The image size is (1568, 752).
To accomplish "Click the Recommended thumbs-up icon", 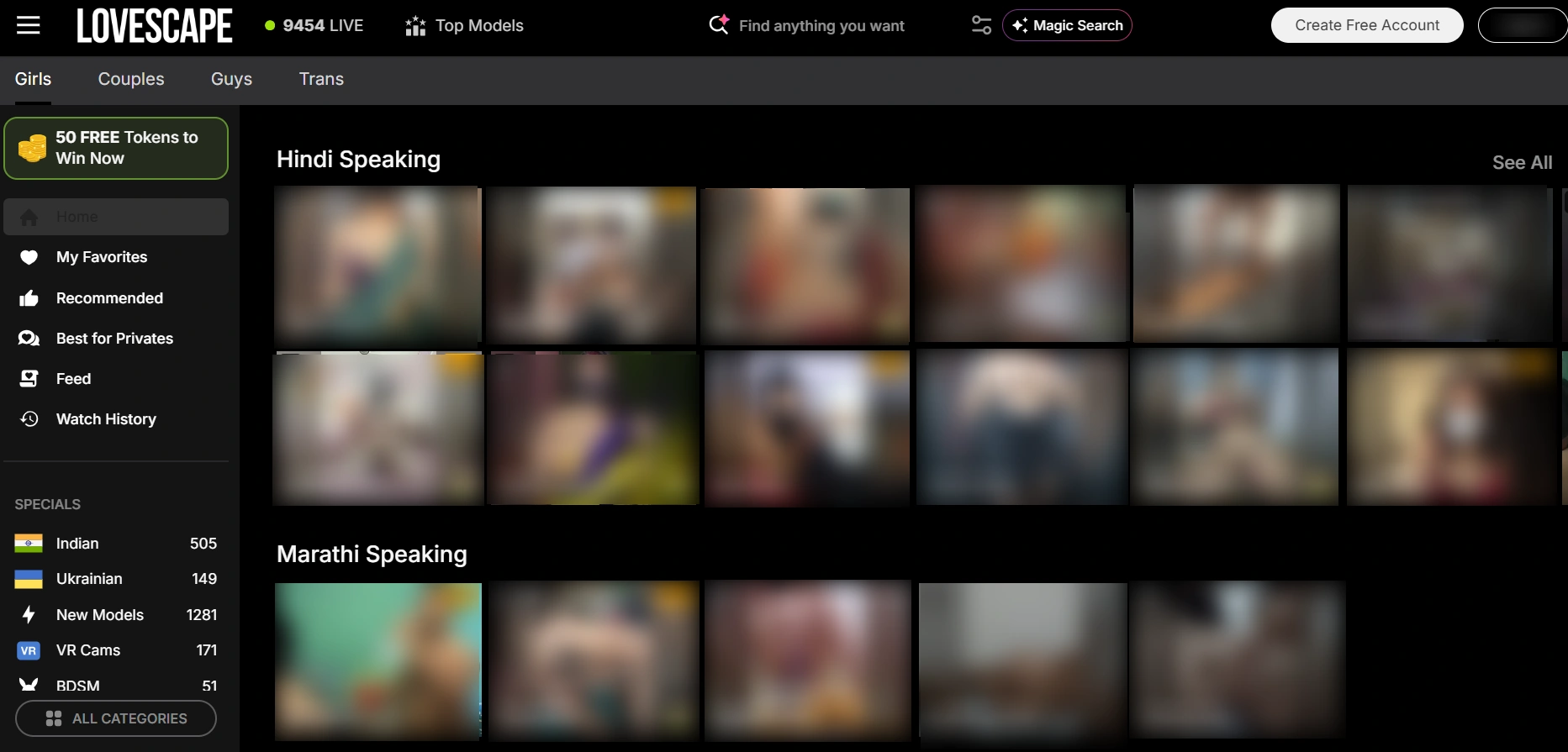I will pyautogui.click(x=29, y=298).
